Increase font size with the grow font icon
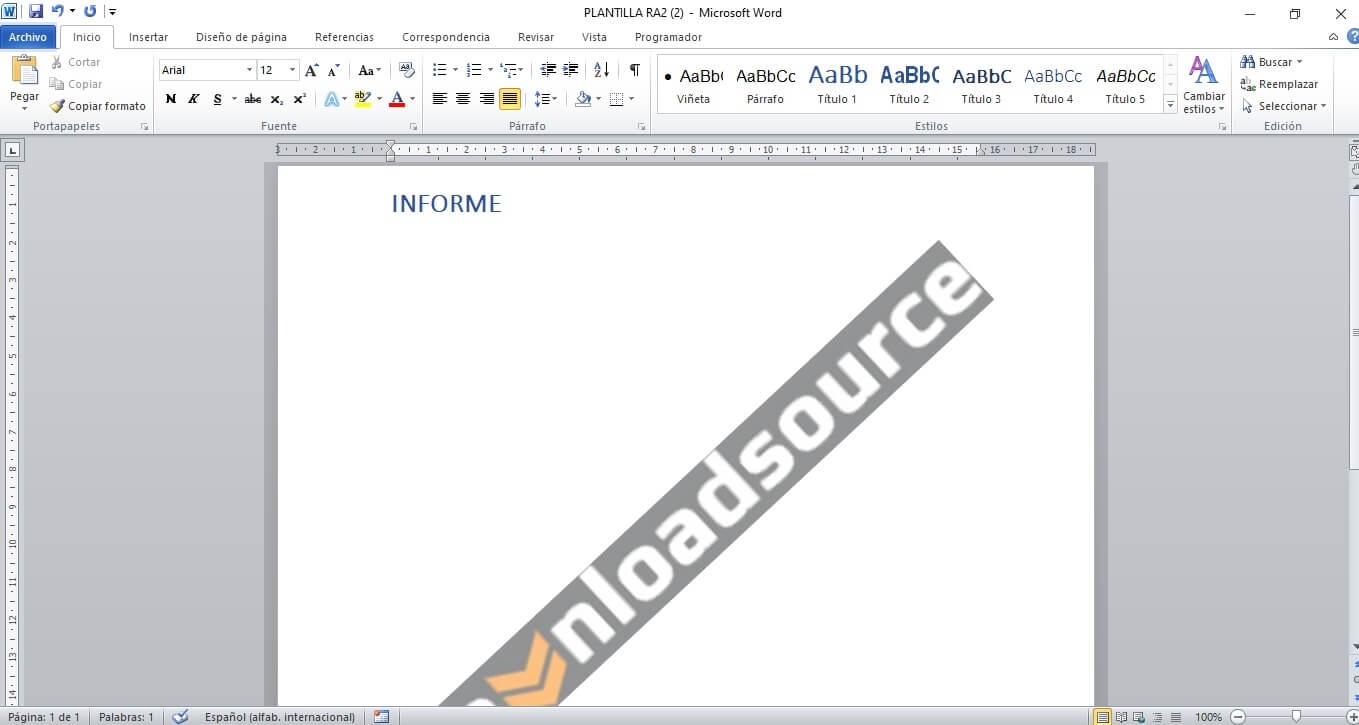The image size is (1359, 725). (x=312, y=70)
